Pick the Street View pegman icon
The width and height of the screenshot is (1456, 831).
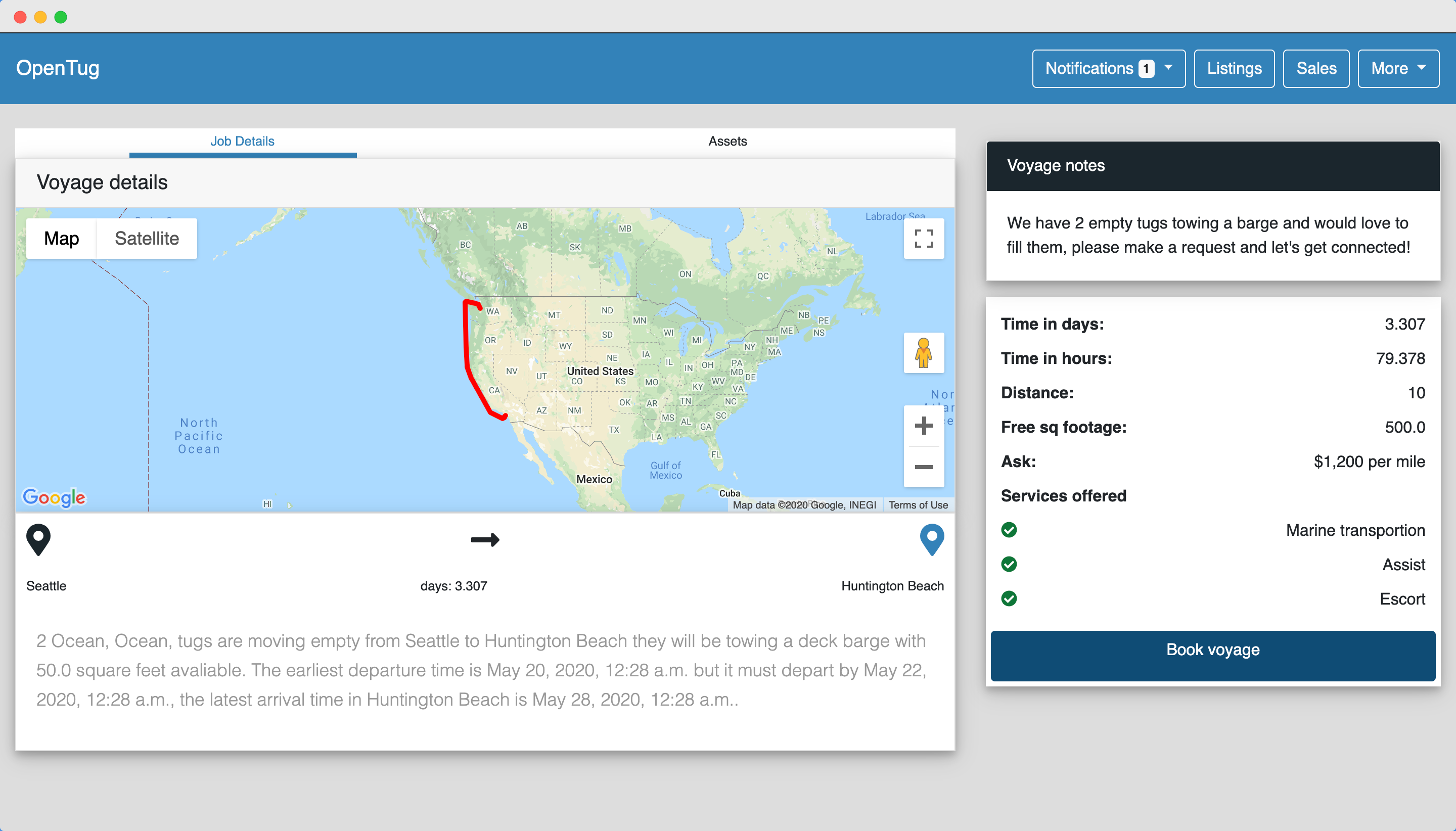[924, 353]
